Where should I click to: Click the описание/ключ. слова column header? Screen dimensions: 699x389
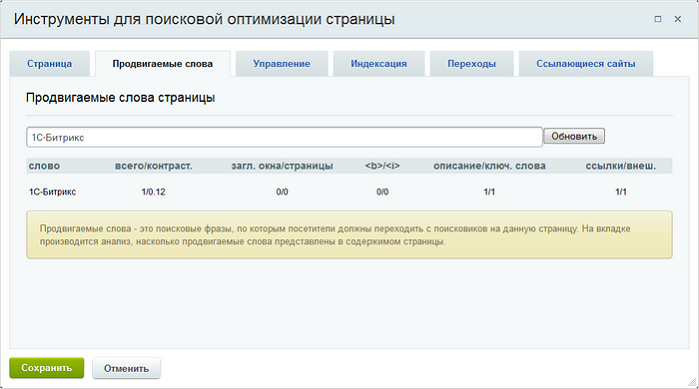[489, 166]
